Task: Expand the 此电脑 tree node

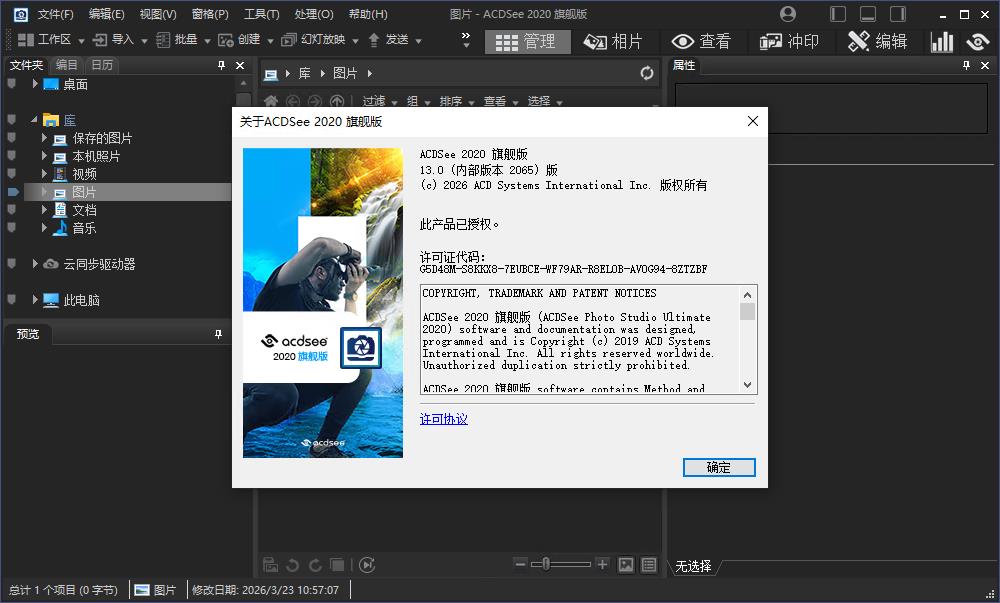Action: (35, 299)
